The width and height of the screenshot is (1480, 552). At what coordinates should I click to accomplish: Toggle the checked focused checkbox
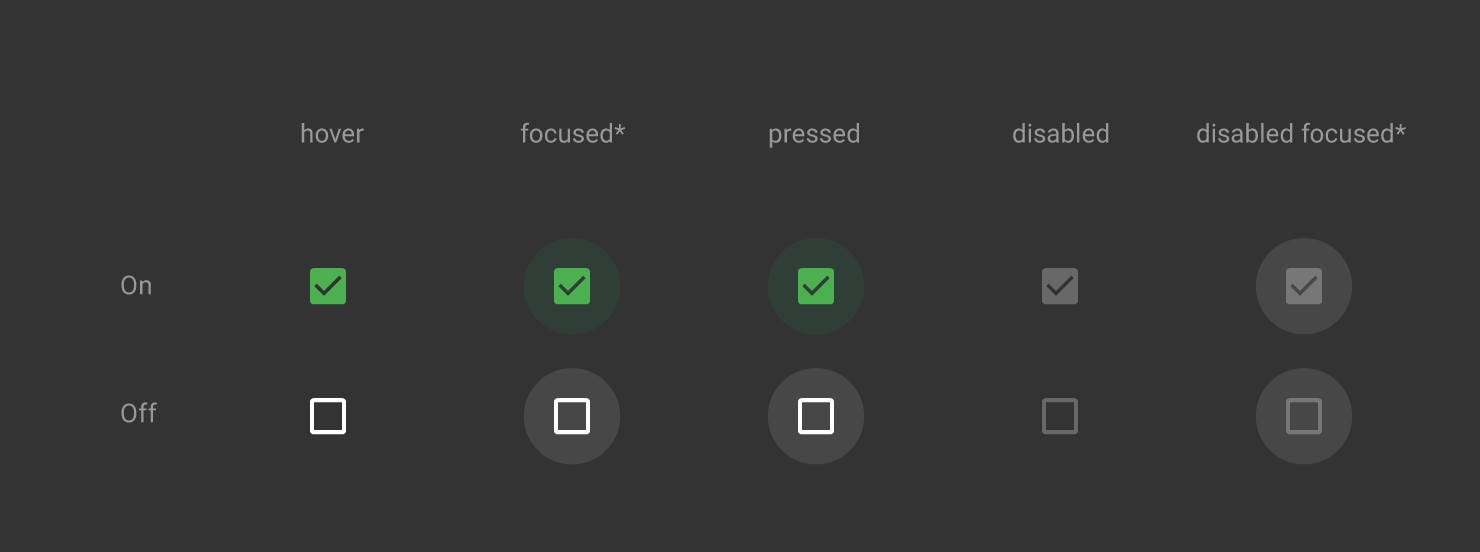pyautogui.click(x=572, y=286)
